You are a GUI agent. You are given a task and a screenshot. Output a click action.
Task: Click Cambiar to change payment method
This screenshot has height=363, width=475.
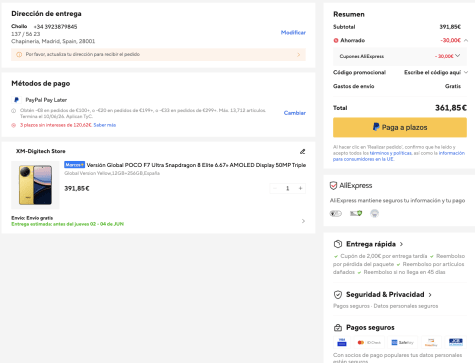[x=295, y=113]
